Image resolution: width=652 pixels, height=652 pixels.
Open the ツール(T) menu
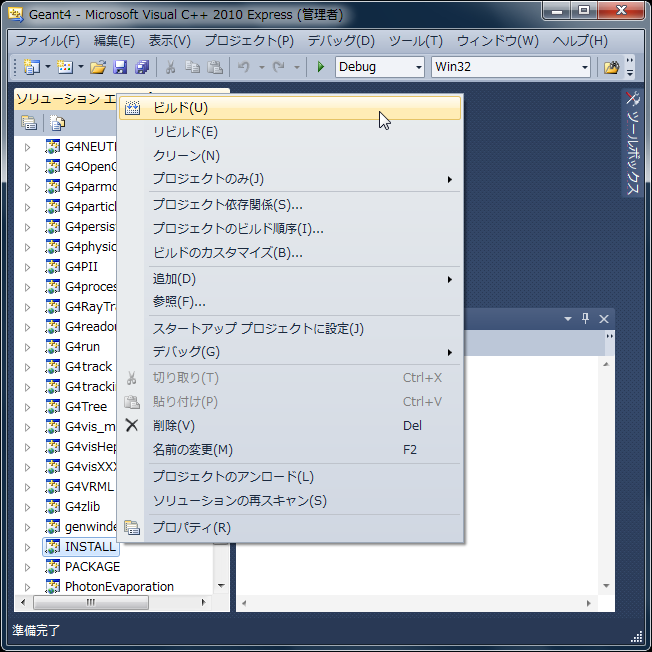(416, 41)
